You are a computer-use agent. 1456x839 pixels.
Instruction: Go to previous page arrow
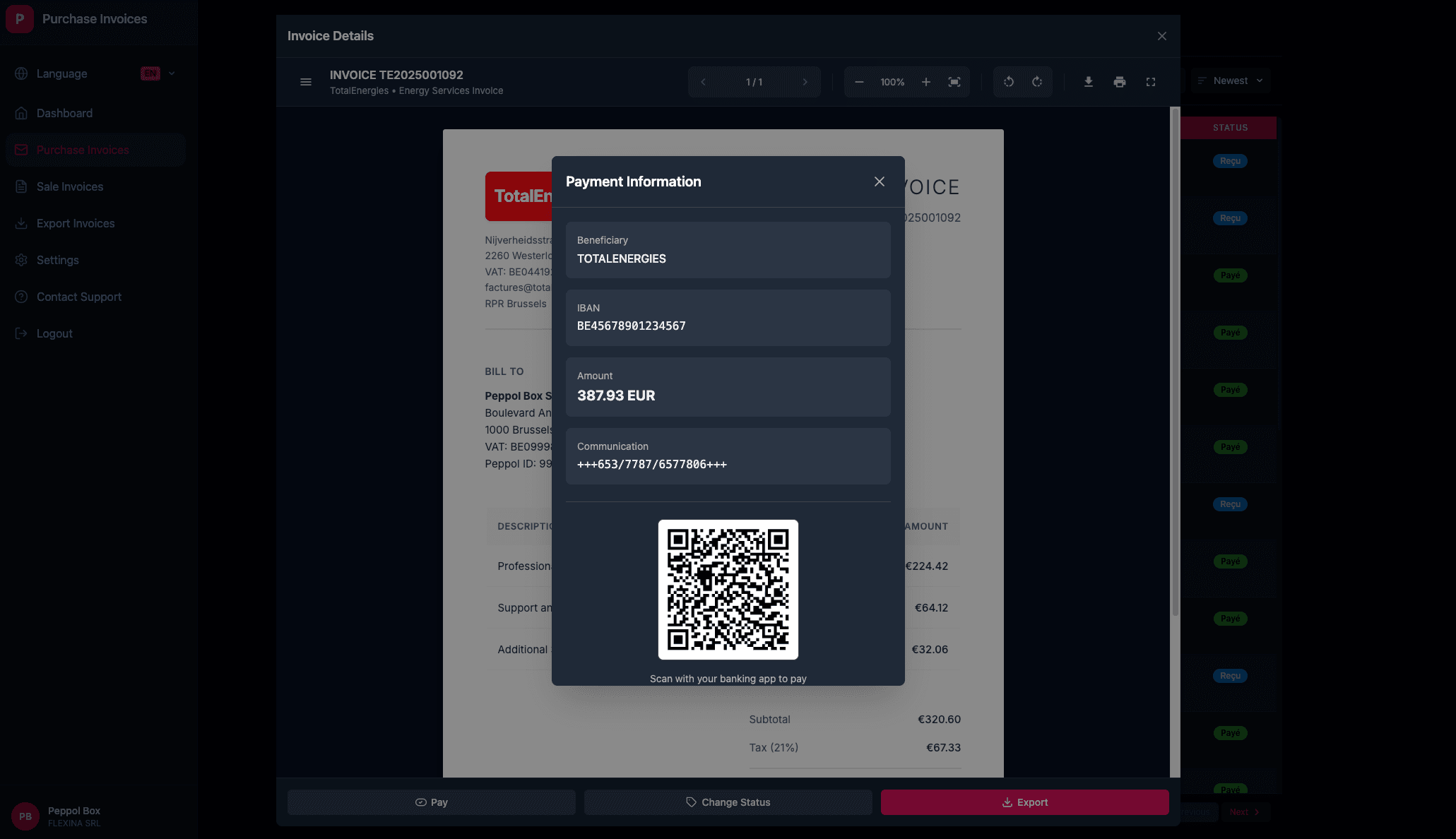point(703,82)
